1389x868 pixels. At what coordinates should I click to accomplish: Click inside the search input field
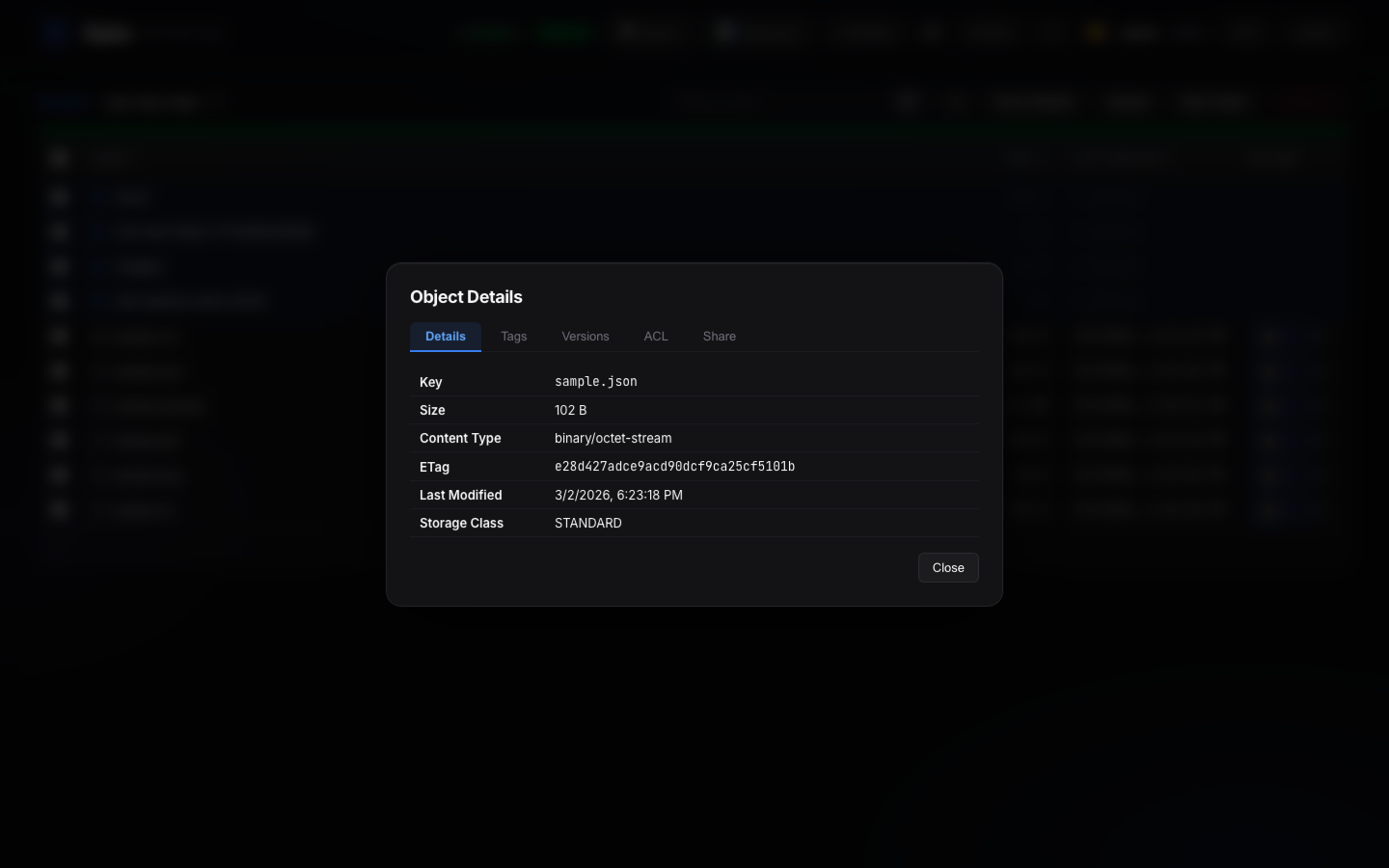[772, 101]
